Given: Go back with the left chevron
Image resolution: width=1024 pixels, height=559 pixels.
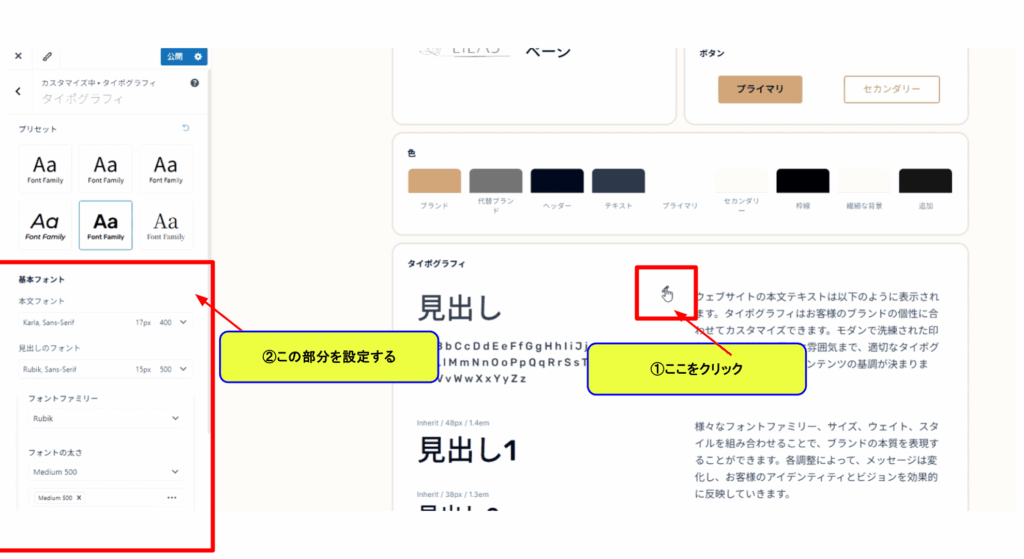Looking at the screenshot, I should pyautogui.click(x=18, y=91).
